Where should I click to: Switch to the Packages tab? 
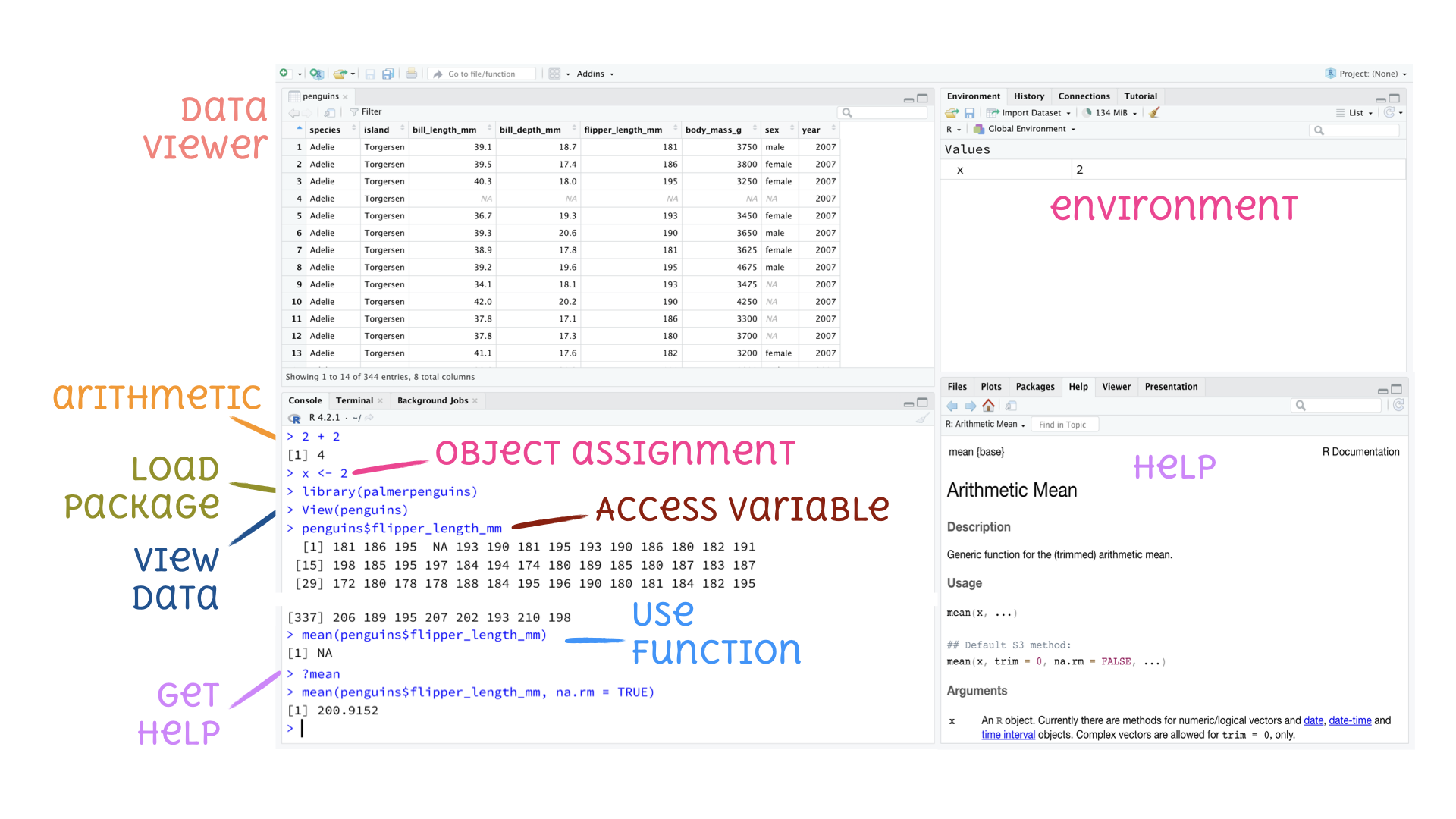point(1034,387)
